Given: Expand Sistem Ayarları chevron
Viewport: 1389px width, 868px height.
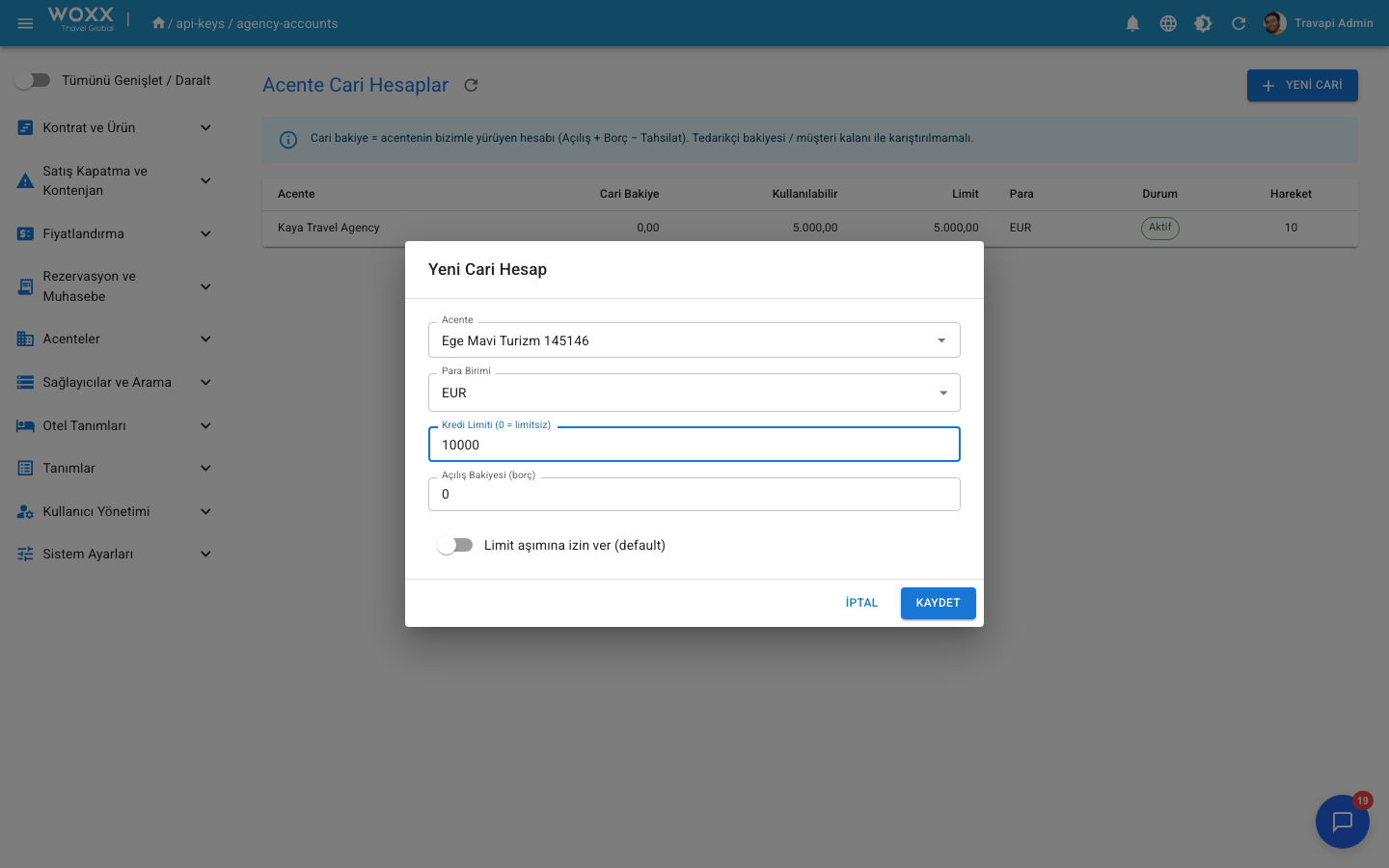Looking at the screenshot, I should pos(205,554).
